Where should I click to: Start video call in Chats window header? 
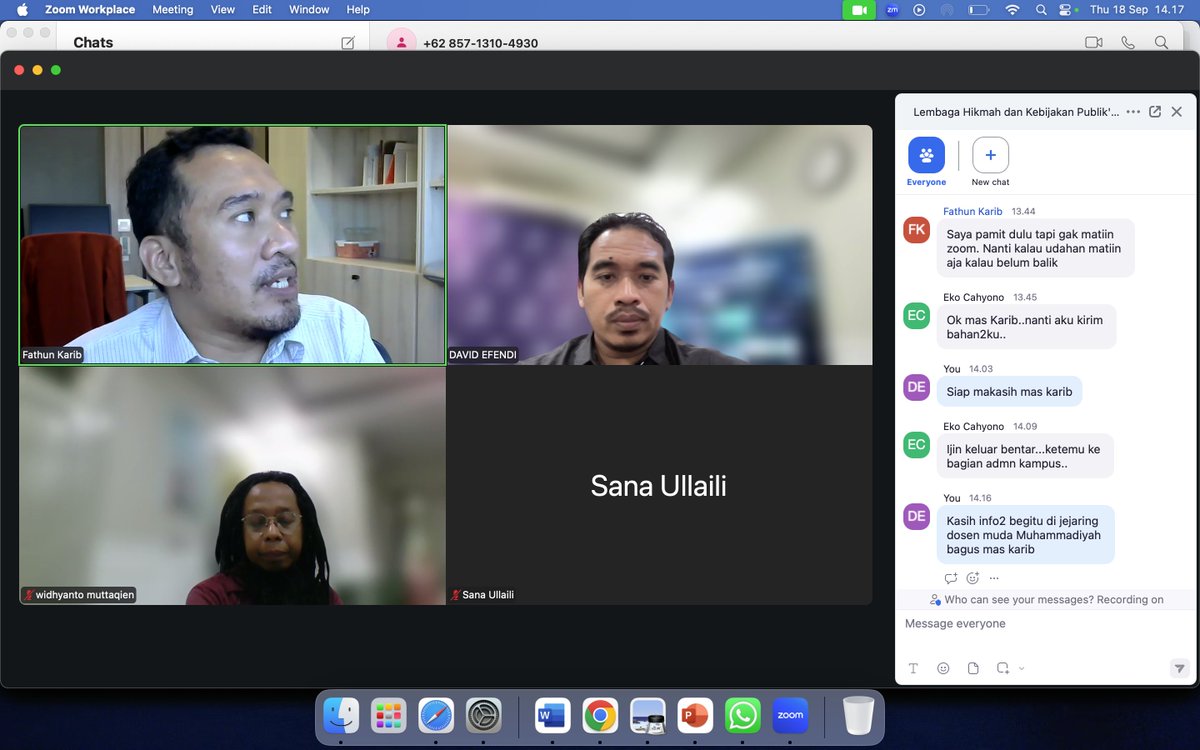click(x=1093, y=43)
